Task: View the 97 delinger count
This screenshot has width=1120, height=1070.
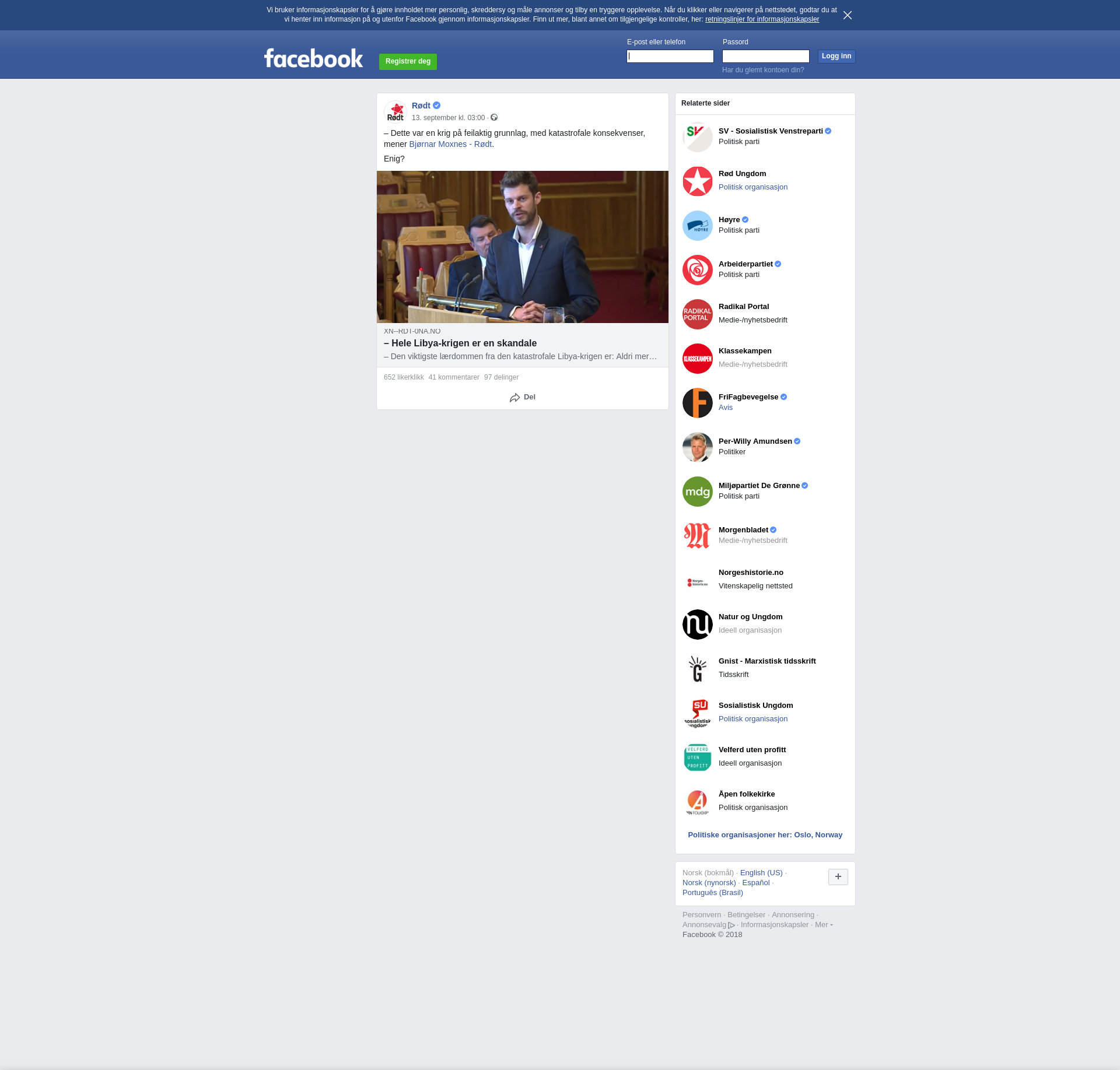Action: [x=501, y=377]
